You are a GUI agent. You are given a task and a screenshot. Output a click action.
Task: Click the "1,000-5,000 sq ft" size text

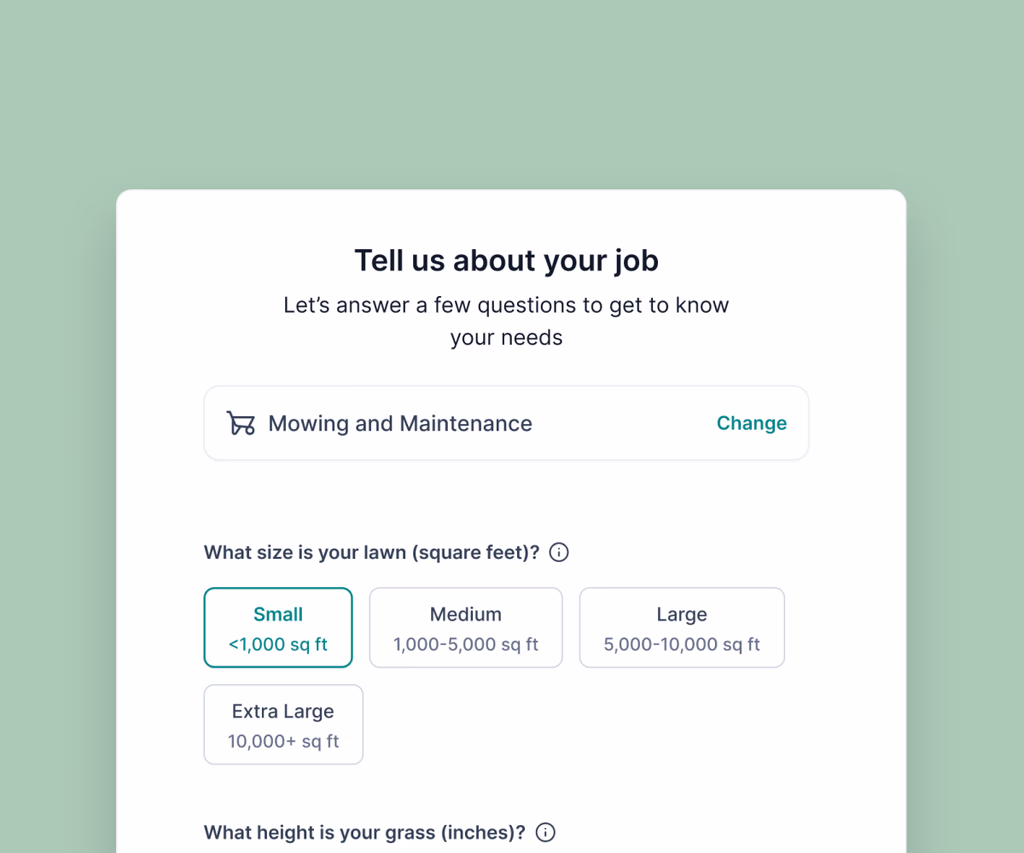pos(466,645)
